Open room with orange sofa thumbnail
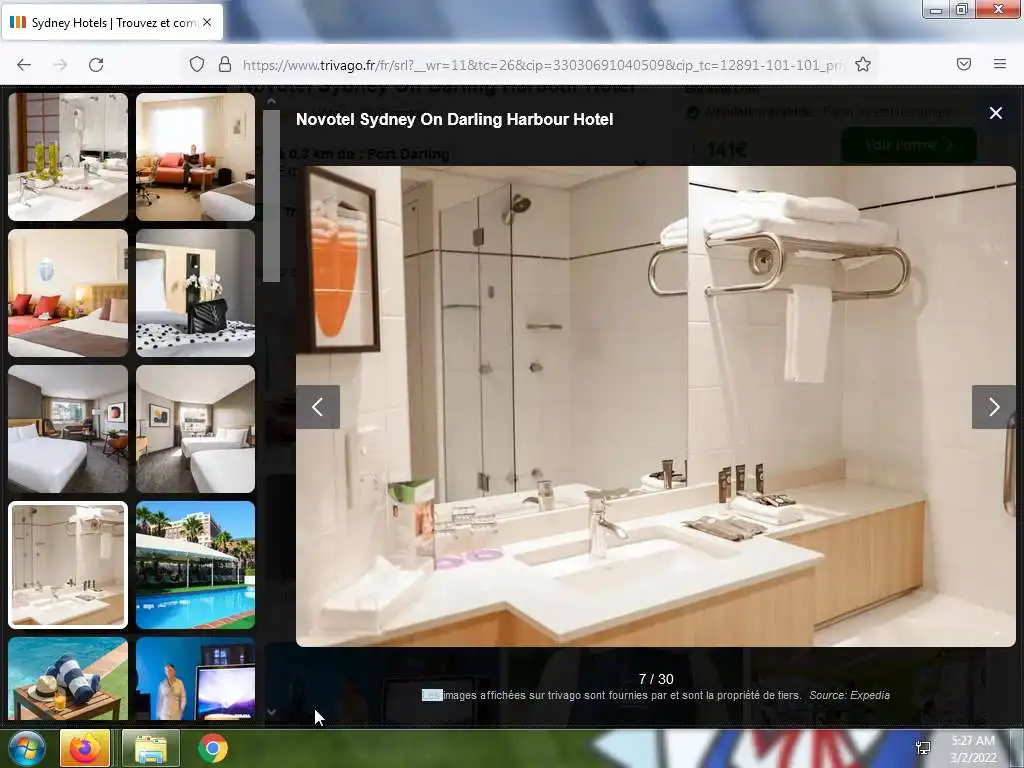The image size is (1024, 768). pos(195,157)
